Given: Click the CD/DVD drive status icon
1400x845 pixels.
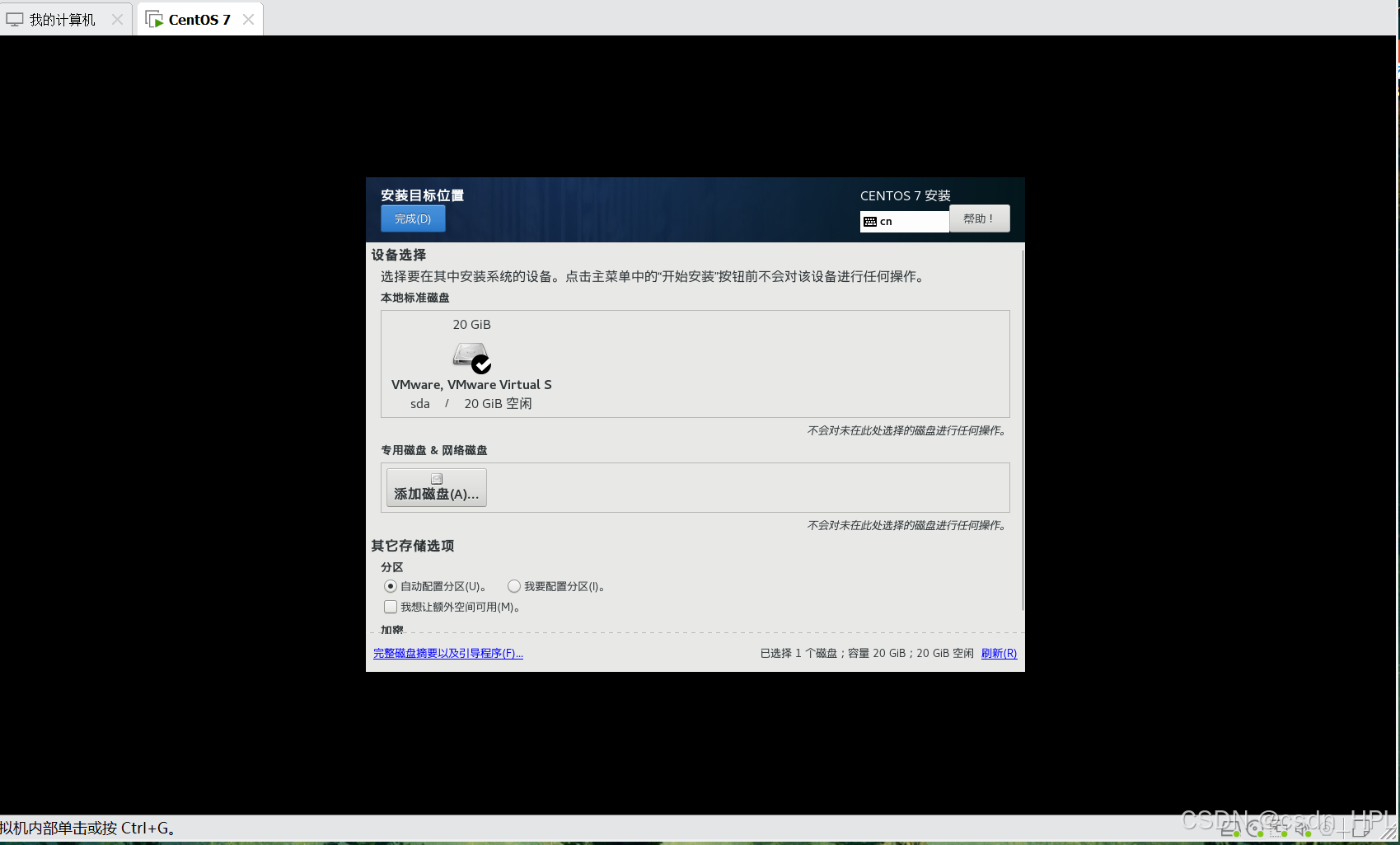Looking at the screenshot, I should (1255, 829).
